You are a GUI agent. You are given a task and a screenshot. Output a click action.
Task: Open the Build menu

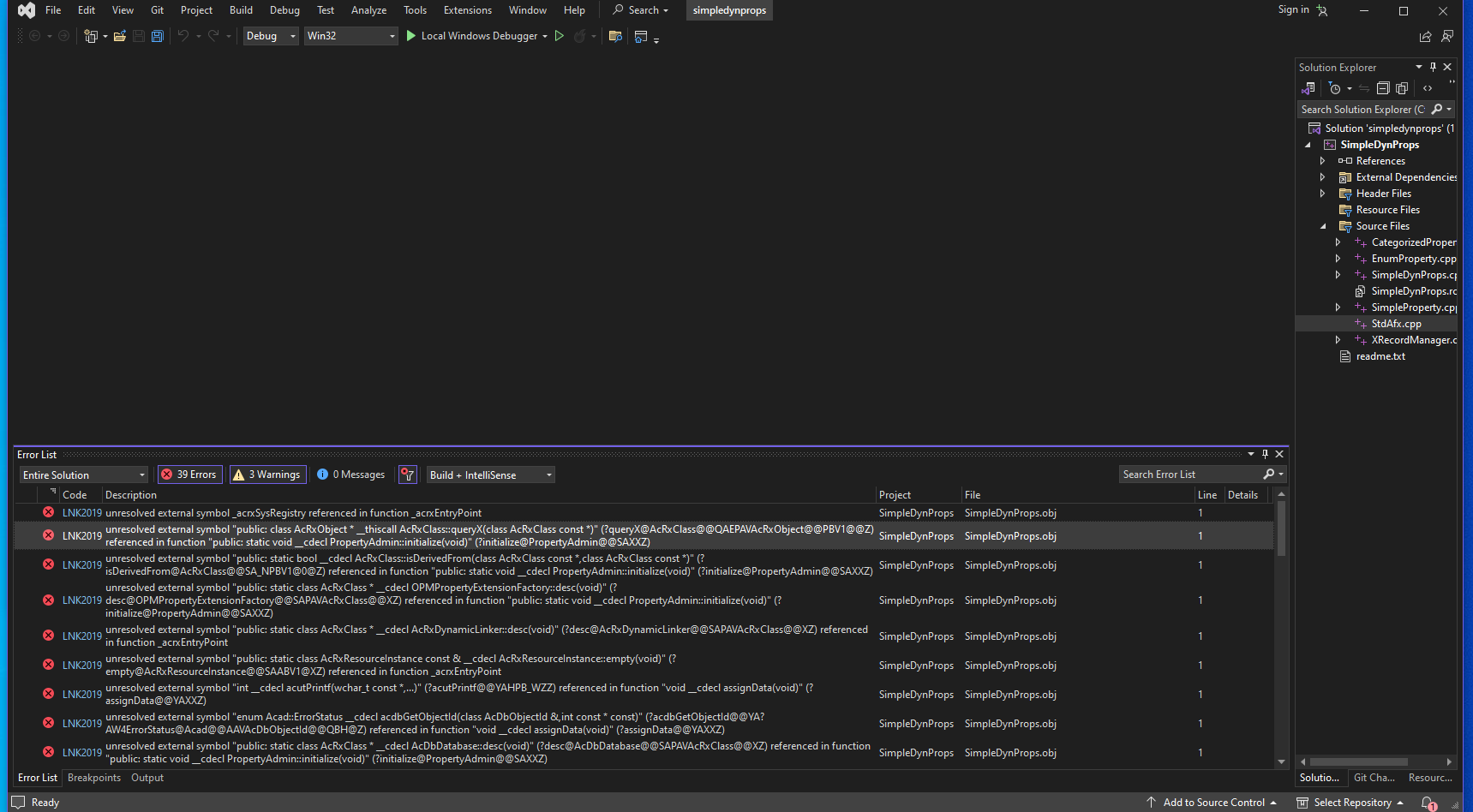pyautogui.click(x=241, y=10)
